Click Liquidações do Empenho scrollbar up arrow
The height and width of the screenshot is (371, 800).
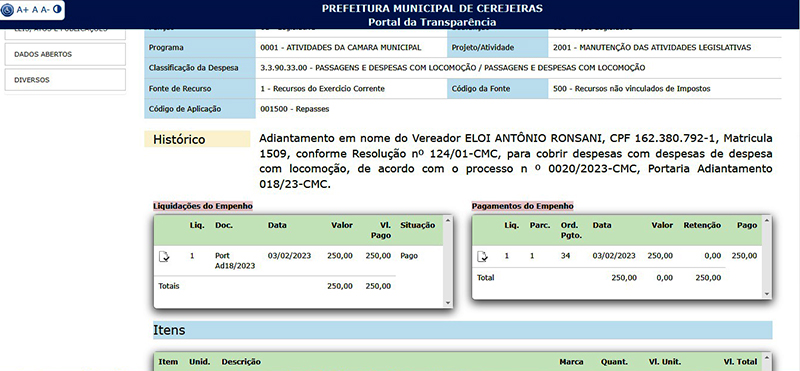[x=448, y=221]
